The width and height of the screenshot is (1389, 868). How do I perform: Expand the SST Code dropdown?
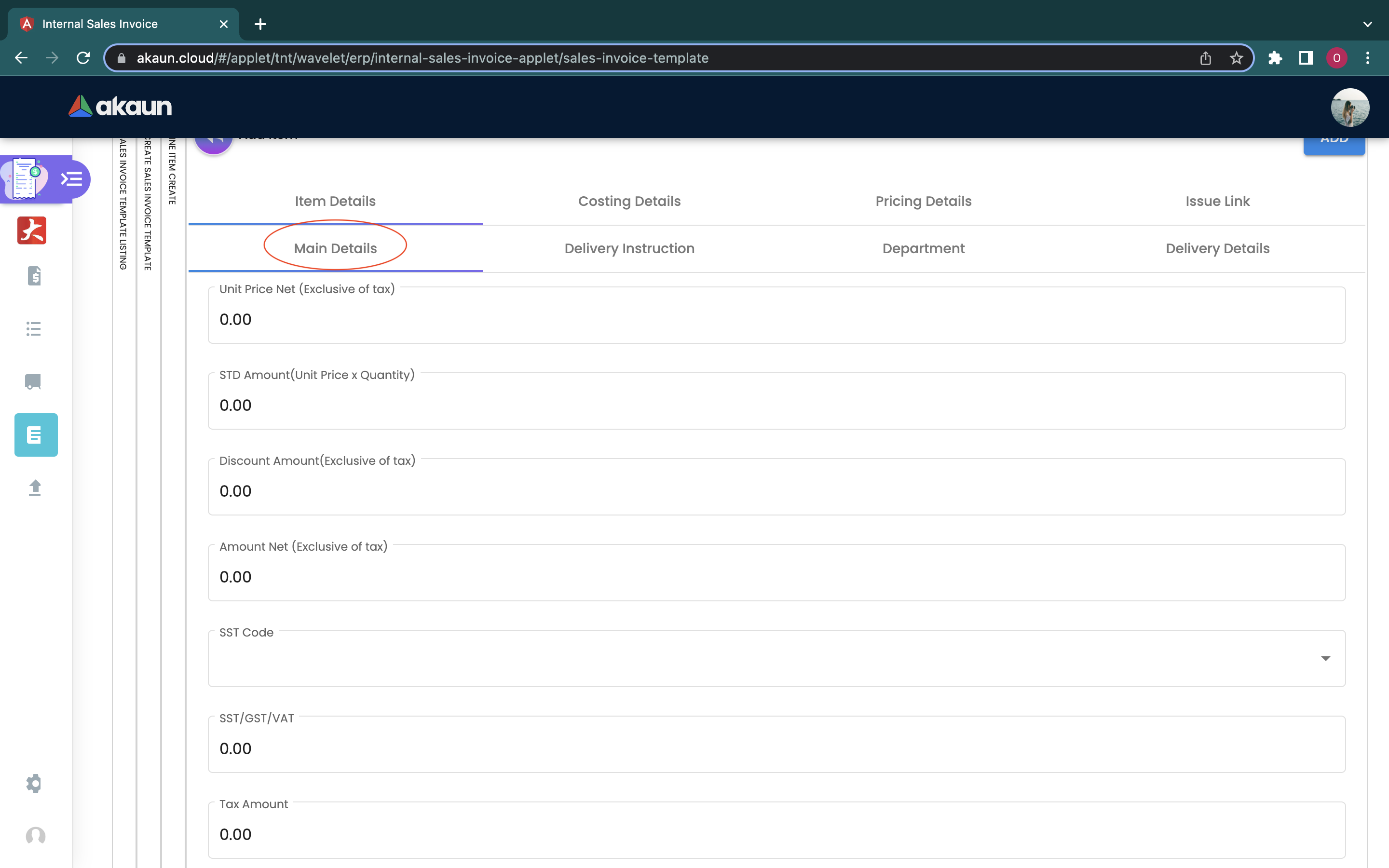coord(1325,658)
